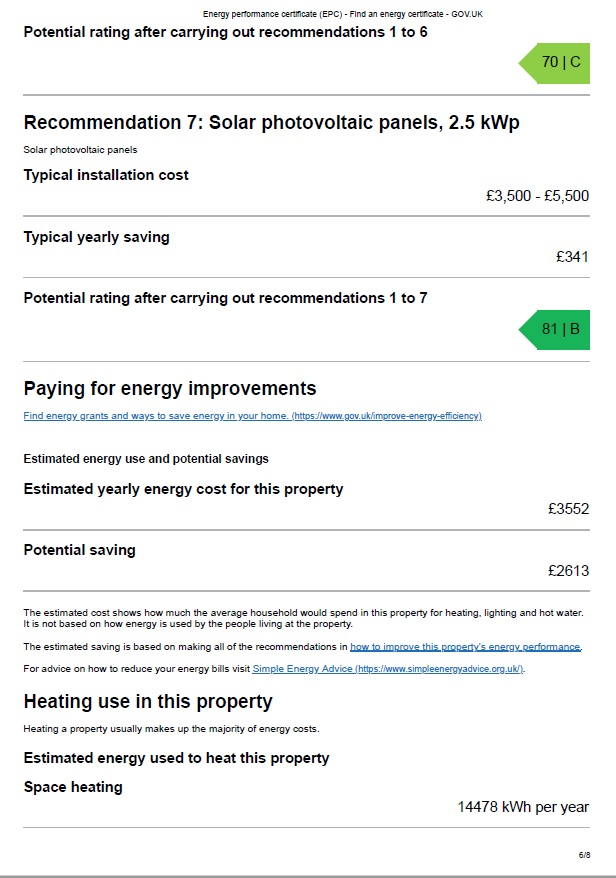Select the 14478 kWh per year figure
This screenshot has height=878, width=616.
pos(523,807)
